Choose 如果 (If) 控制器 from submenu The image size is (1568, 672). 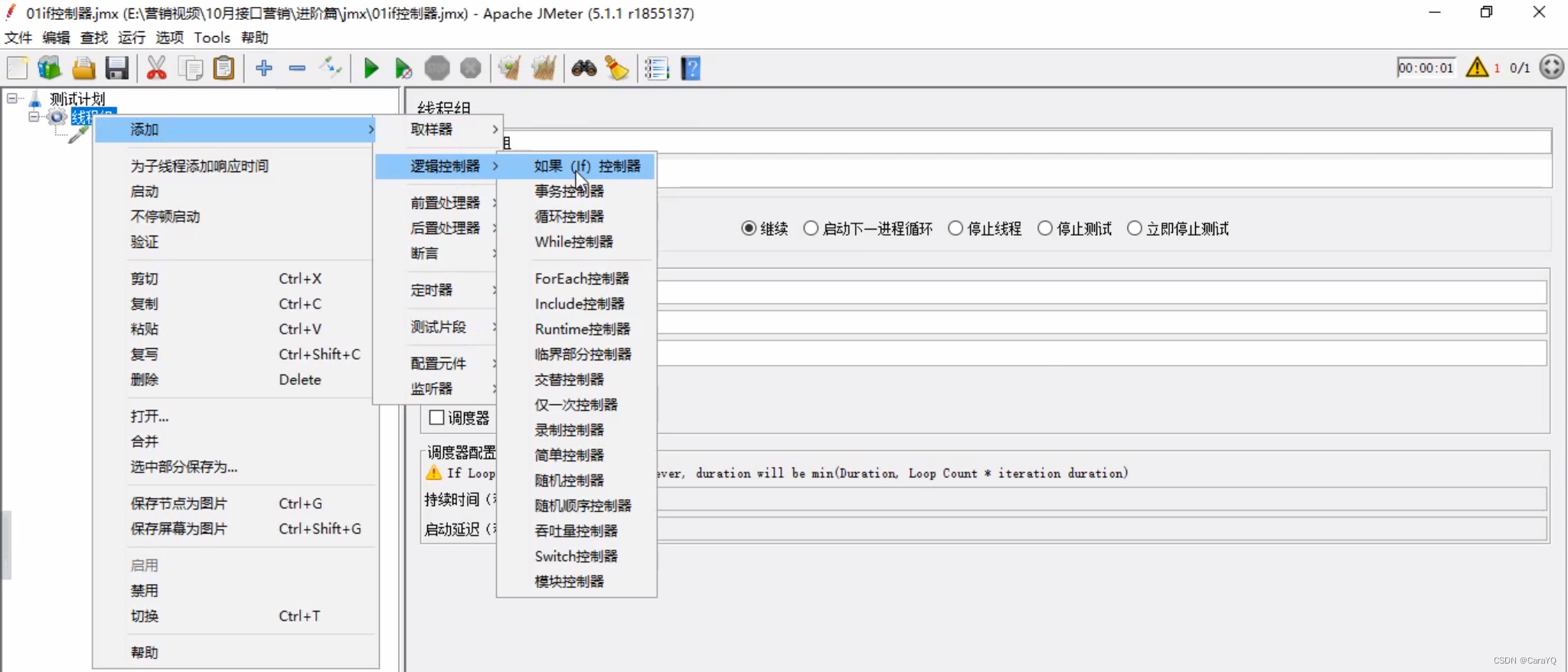coord(577,166)
